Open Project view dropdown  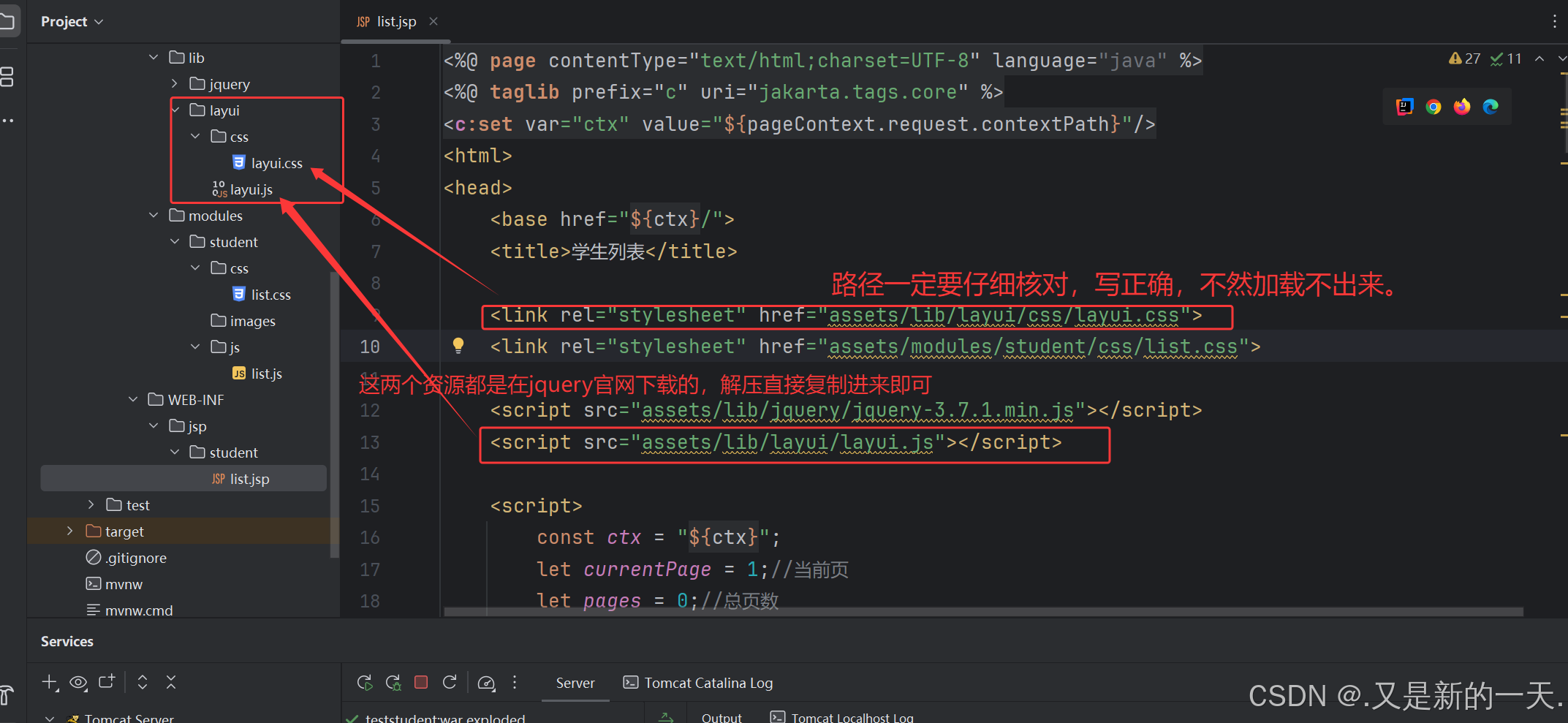pyautogui.click(x=72, y=22)
